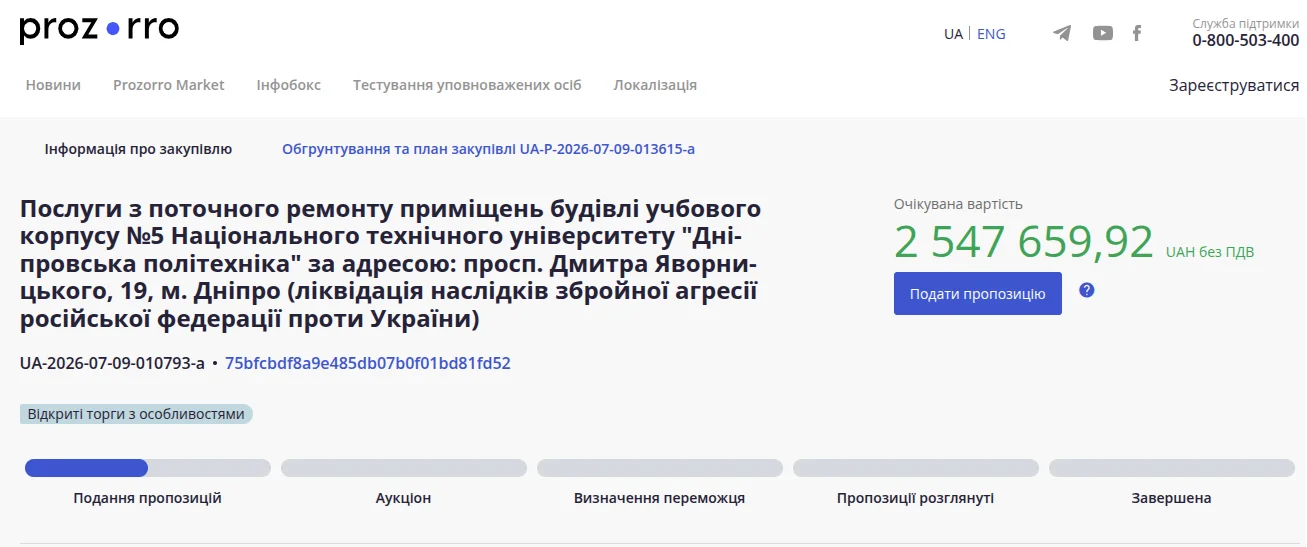
Task: Click the UAH без ПДВ currency note
Action: click(x=1210, y=252)
